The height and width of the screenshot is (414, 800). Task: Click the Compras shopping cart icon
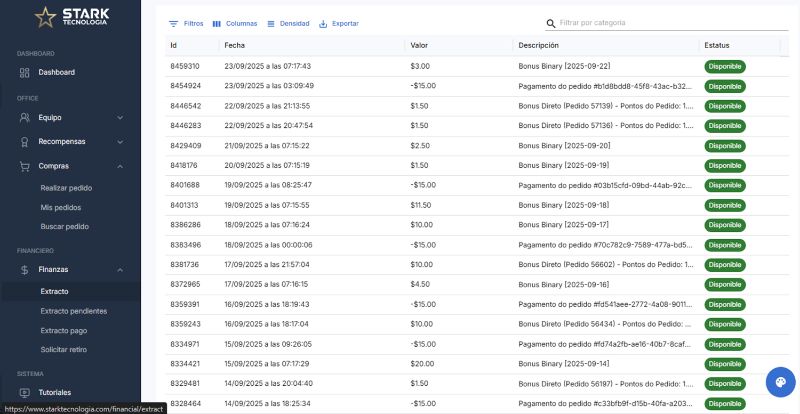click(24, 166)
